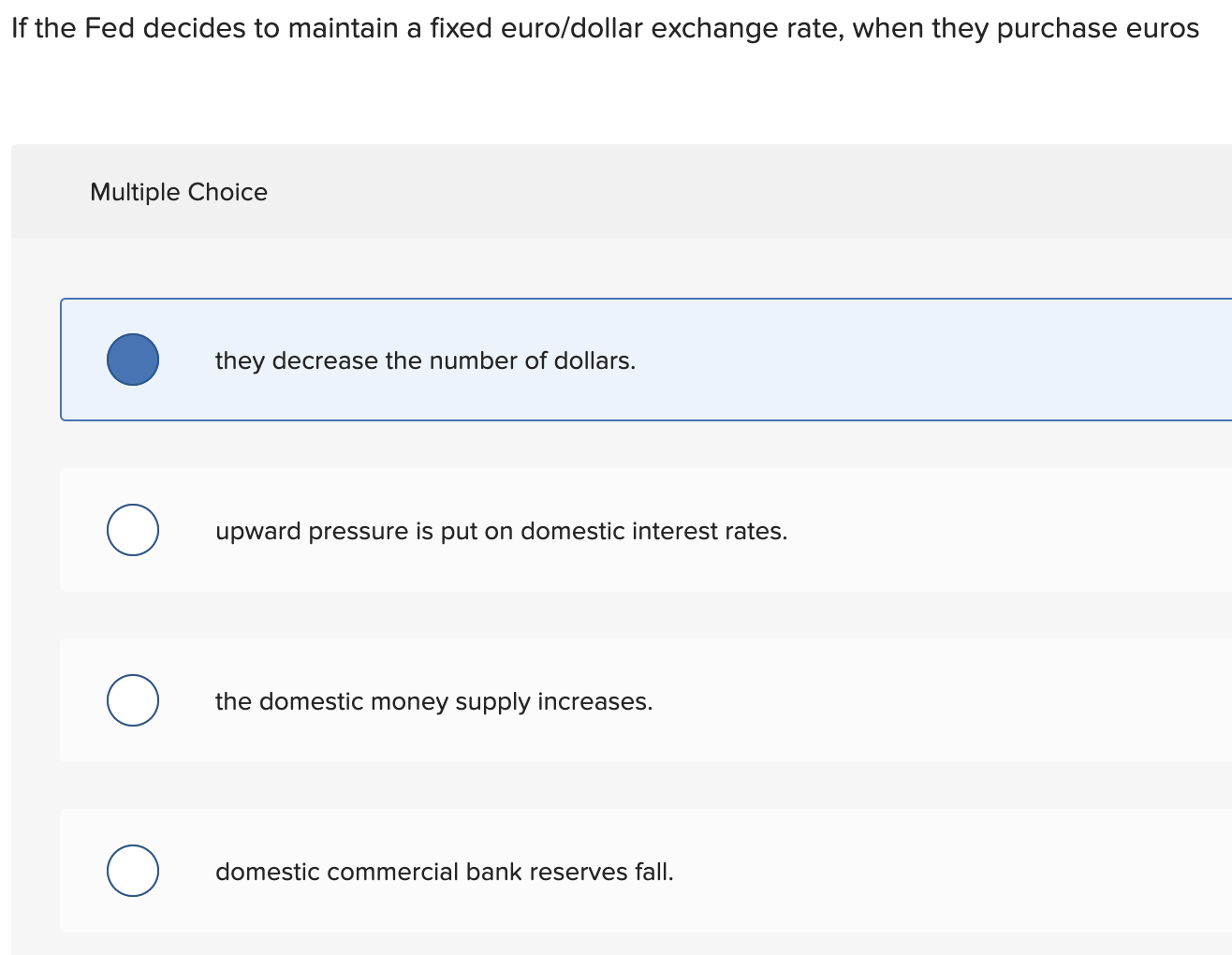
Task: Select the radio button for "domestic commercial bank reserves fall"
Action: pos(132,871)
